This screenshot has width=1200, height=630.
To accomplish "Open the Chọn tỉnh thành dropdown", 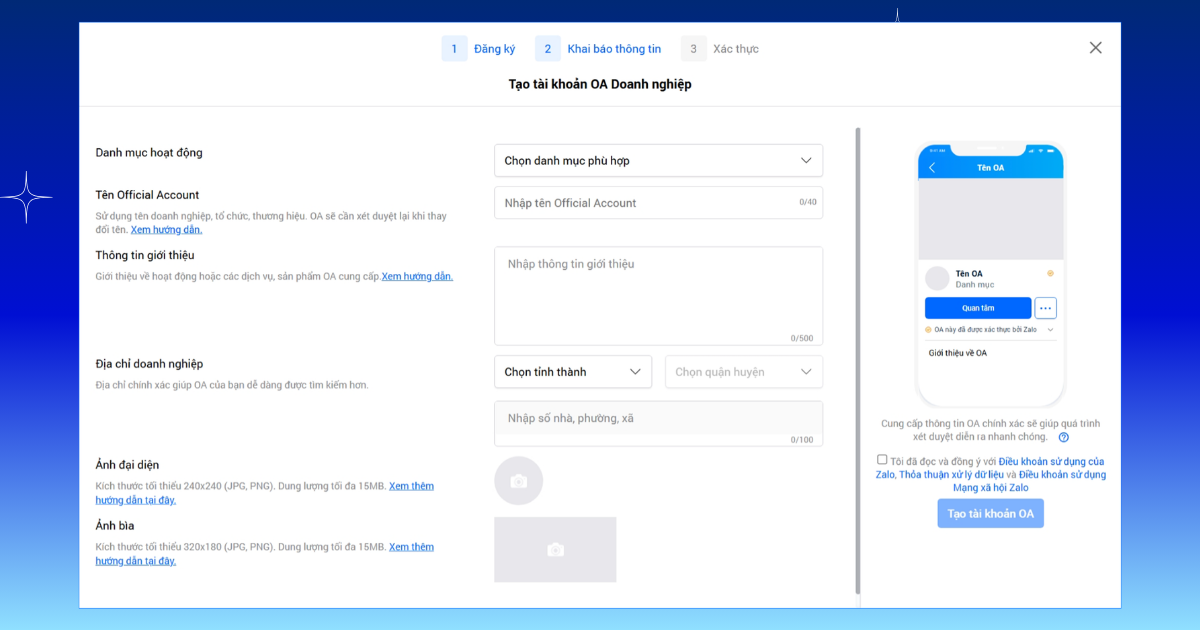I will click(573, 372).
